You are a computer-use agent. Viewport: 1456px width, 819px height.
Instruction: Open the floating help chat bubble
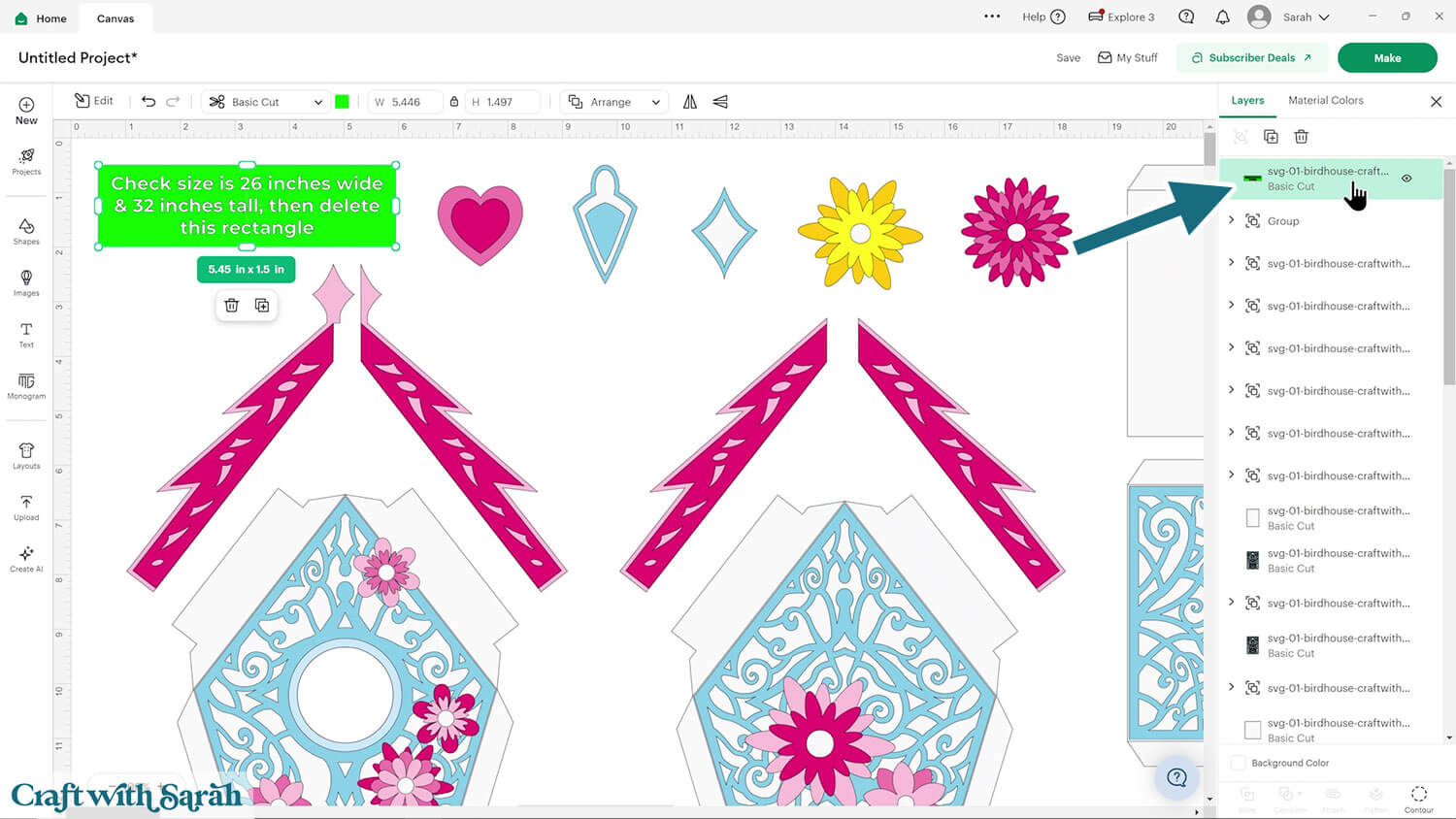pos(1177,777)
